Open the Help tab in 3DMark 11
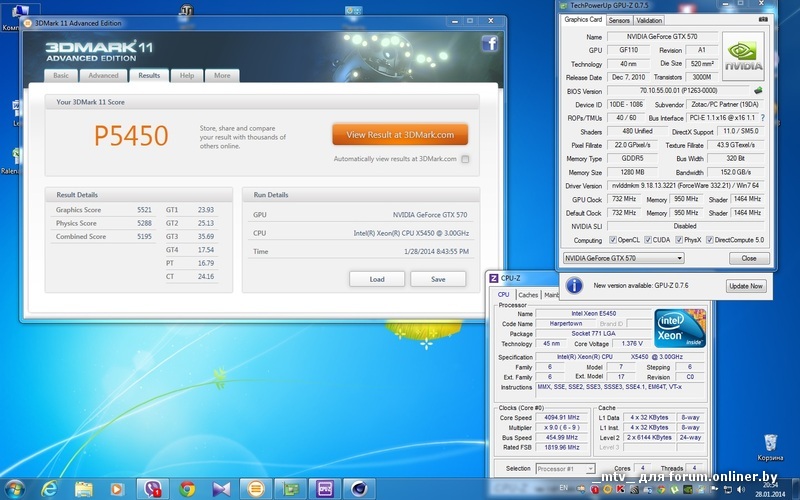This screenshot has width=800, height=500. (x=187, y=76)
